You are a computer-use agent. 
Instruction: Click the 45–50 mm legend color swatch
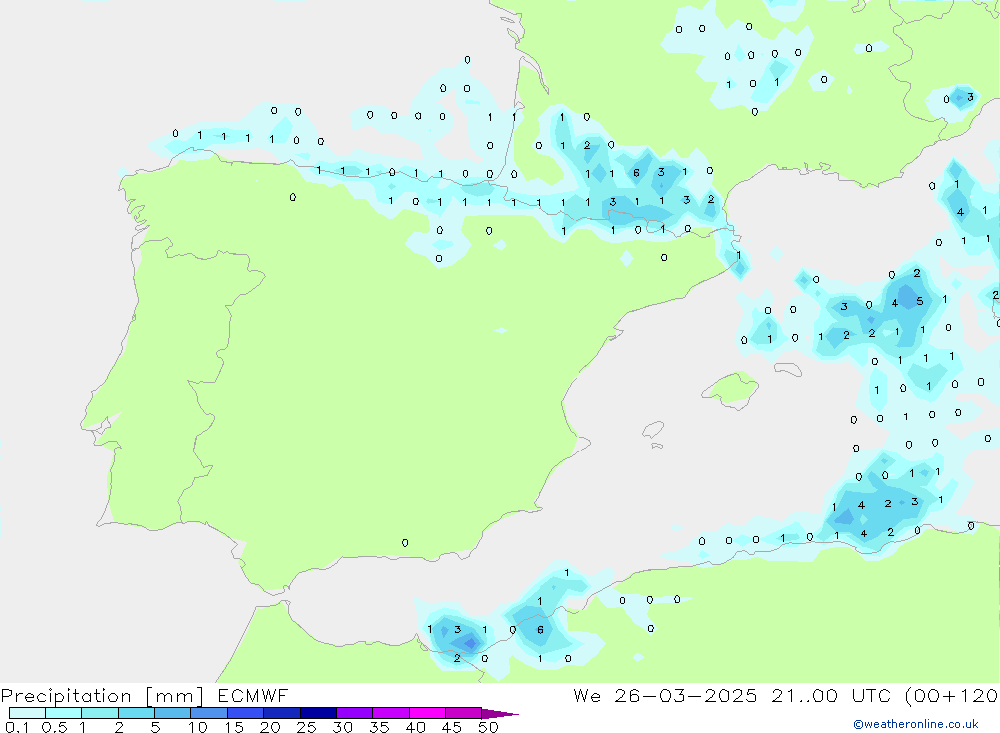463,713
